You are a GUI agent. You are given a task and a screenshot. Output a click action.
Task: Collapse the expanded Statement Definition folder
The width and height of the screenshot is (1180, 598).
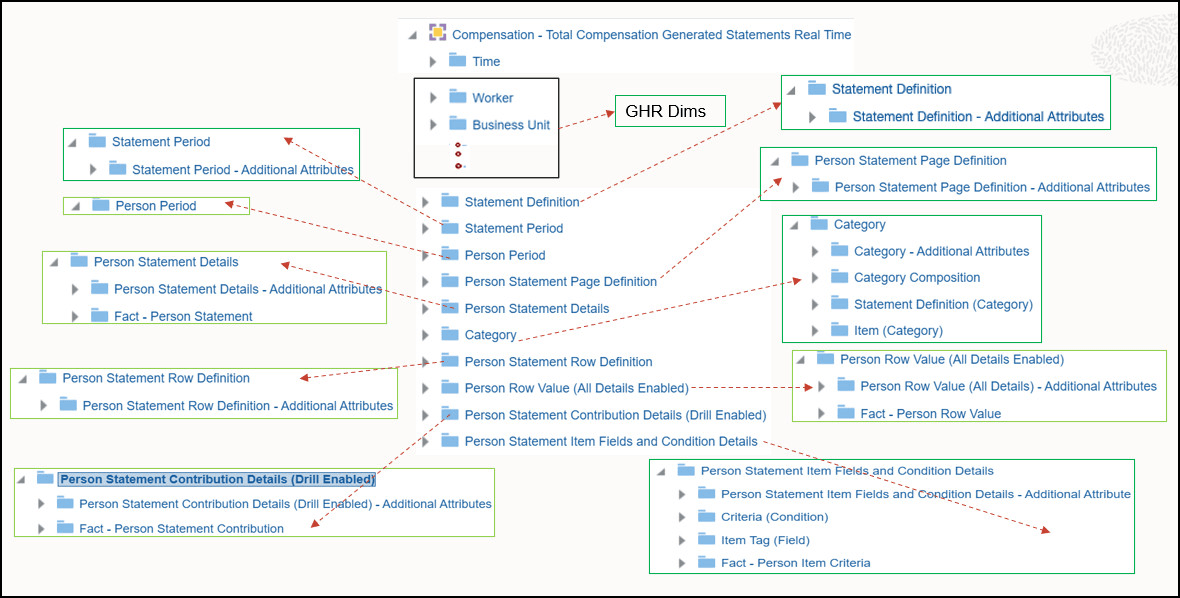pos(791,90)
